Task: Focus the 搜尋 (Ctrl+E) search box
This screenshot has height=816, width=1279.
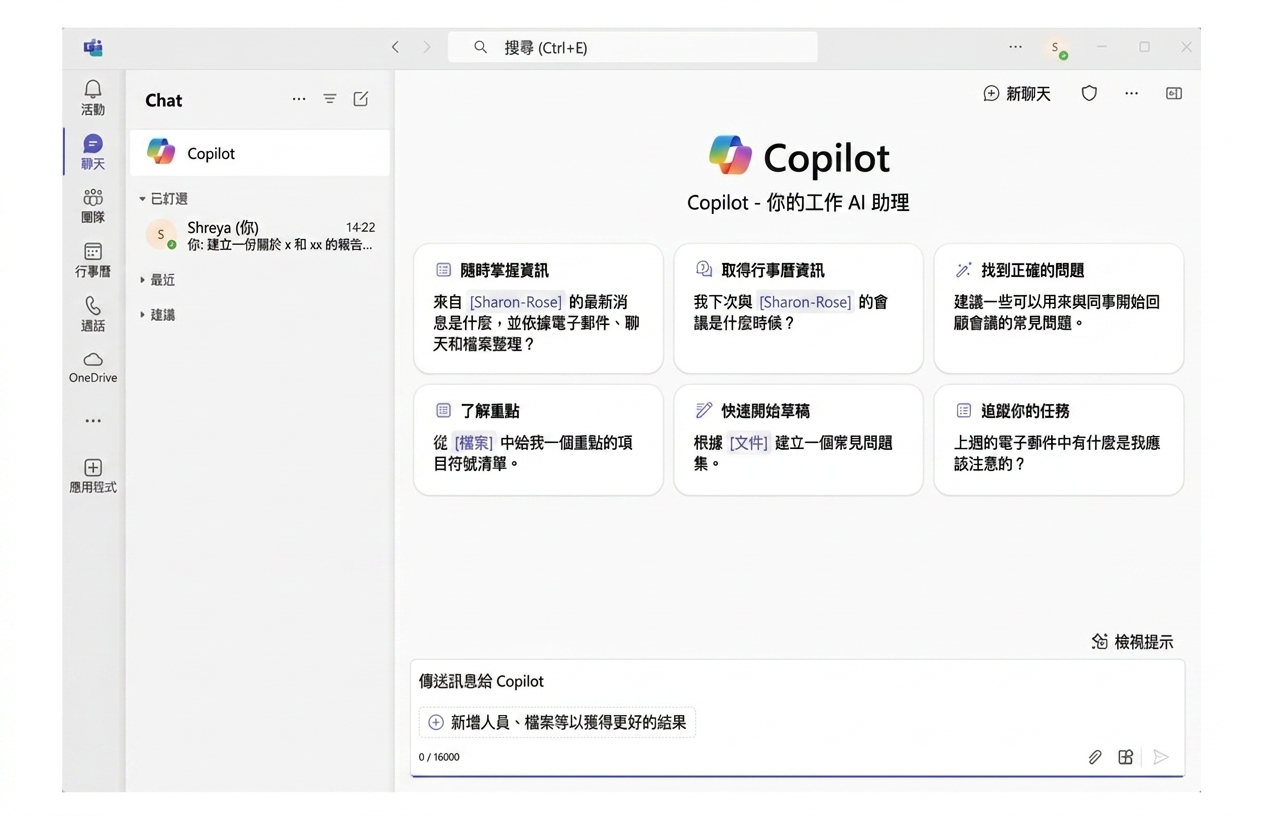Action: 632,47
